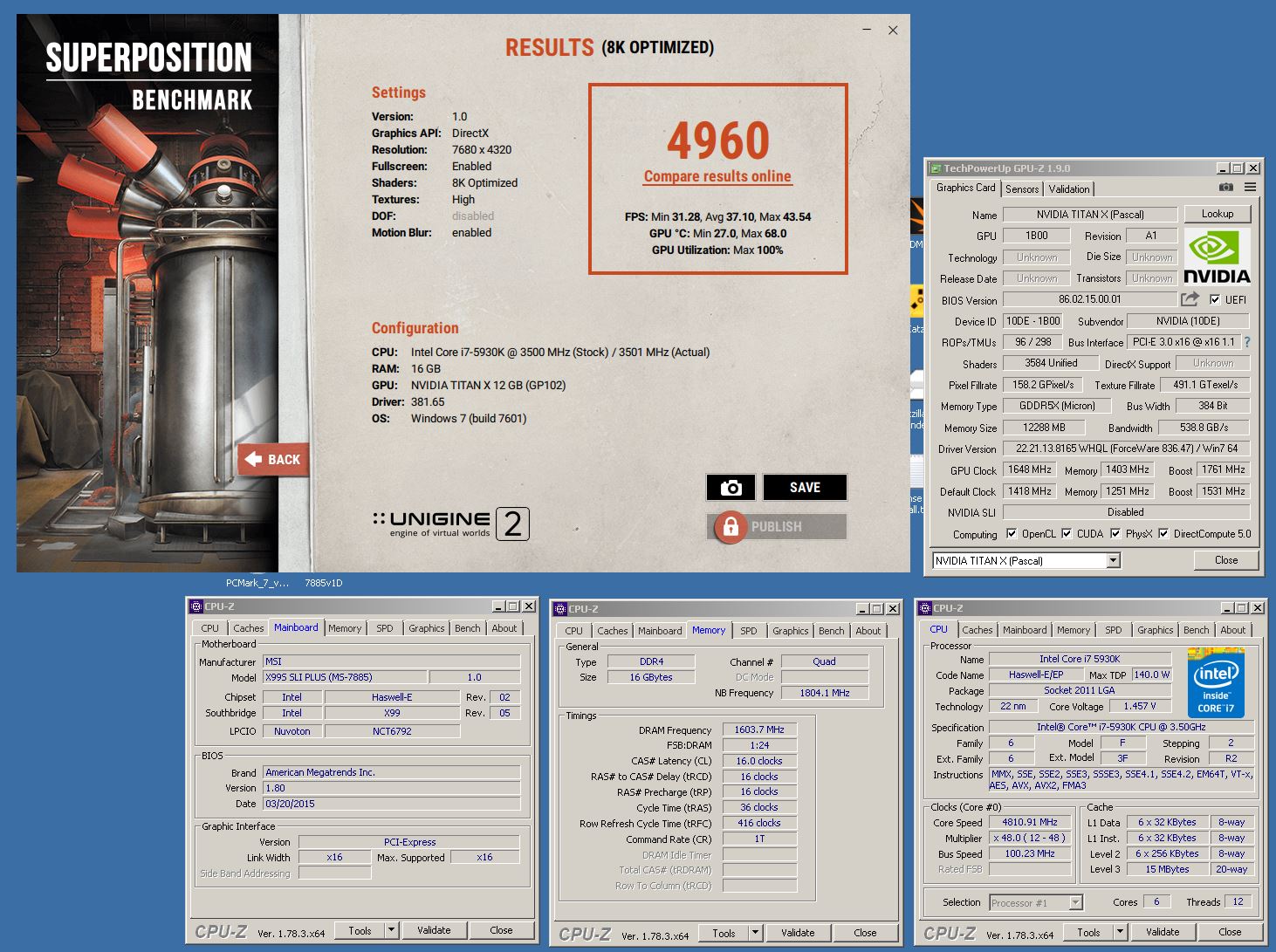This screenshot has width=1276, height=952.
Task: Click Tools button in the CPU-tab CPU-Z window
Action: [1088, 932]
